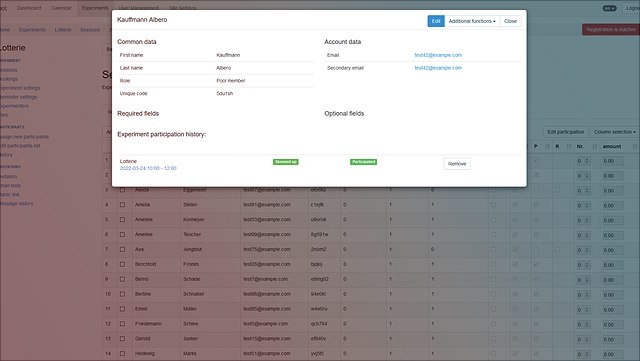Viewport: 640px width, 361px height.
Task: Check the row checkbox for Berno Schade
Action: point(122,279)
